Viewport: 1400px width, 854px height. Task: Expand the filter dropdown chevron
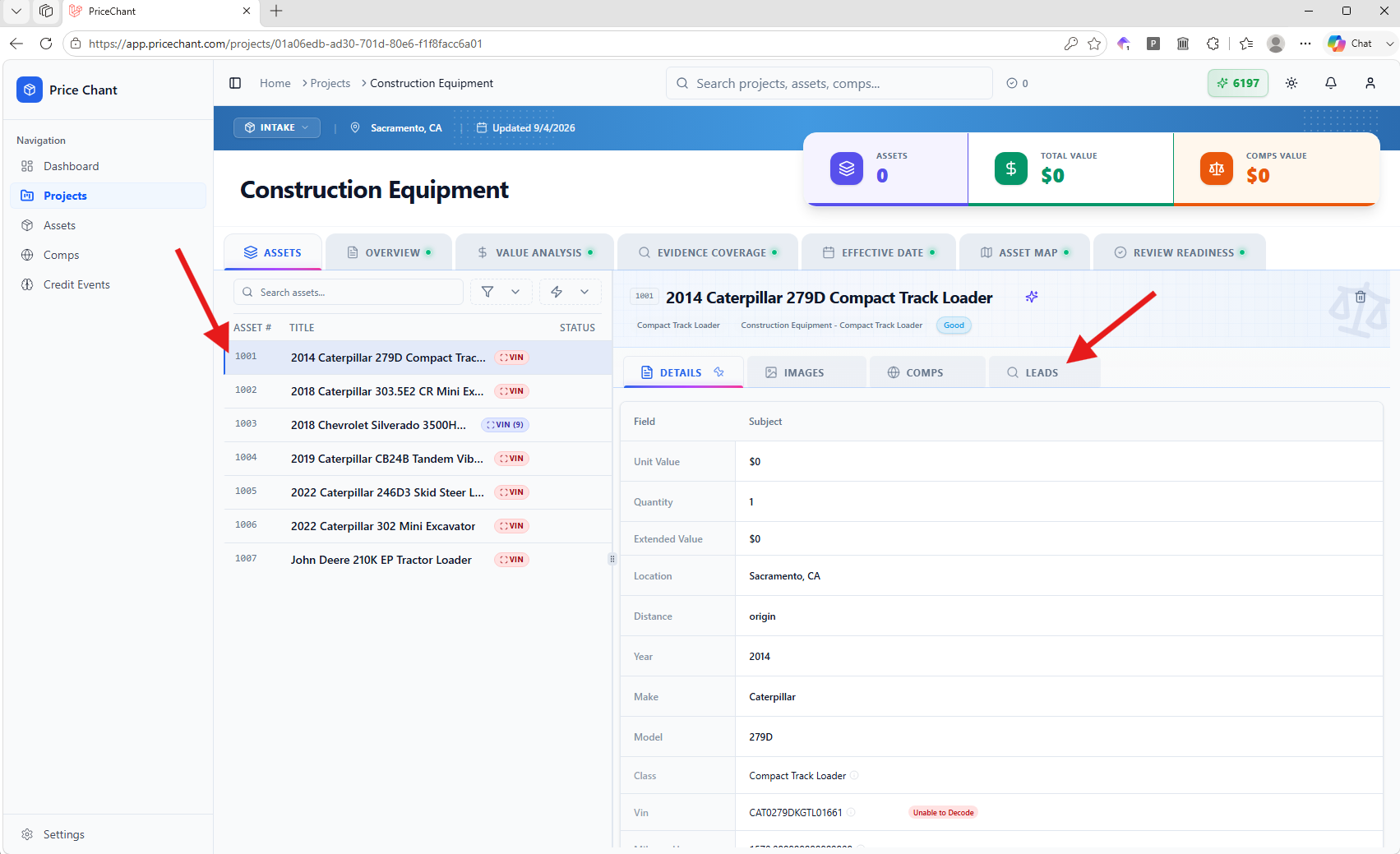515,292
